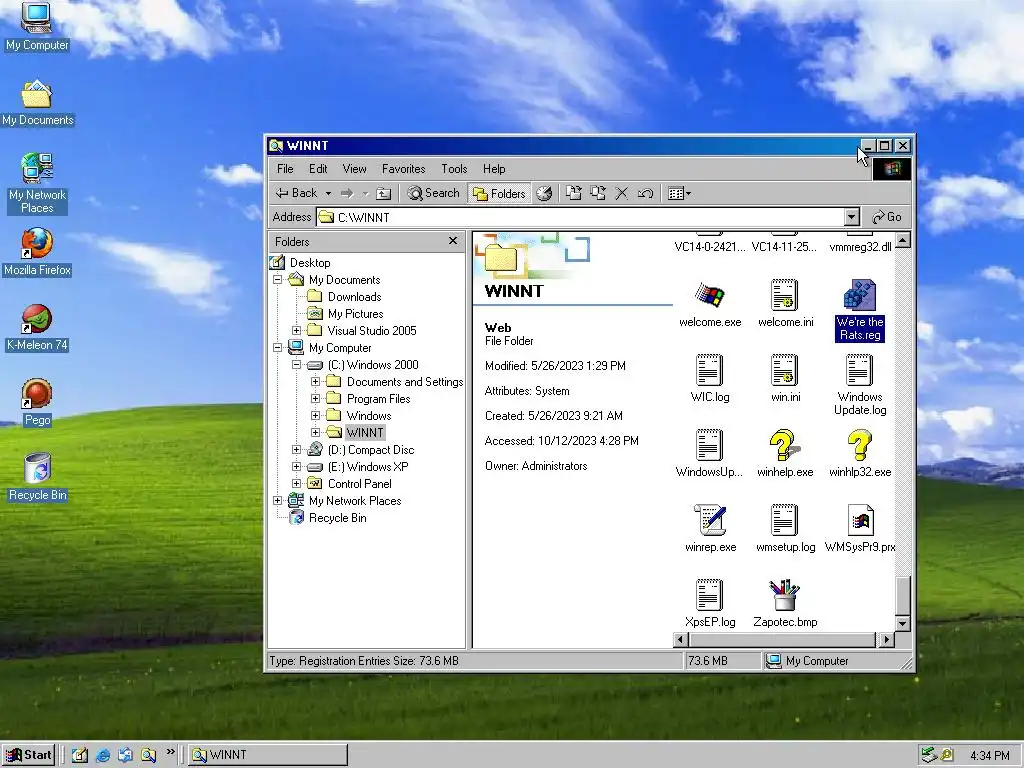1024x768 pixels.
Task: Select the WMSysPr9.prx file icon
Action: coord(859,520)
